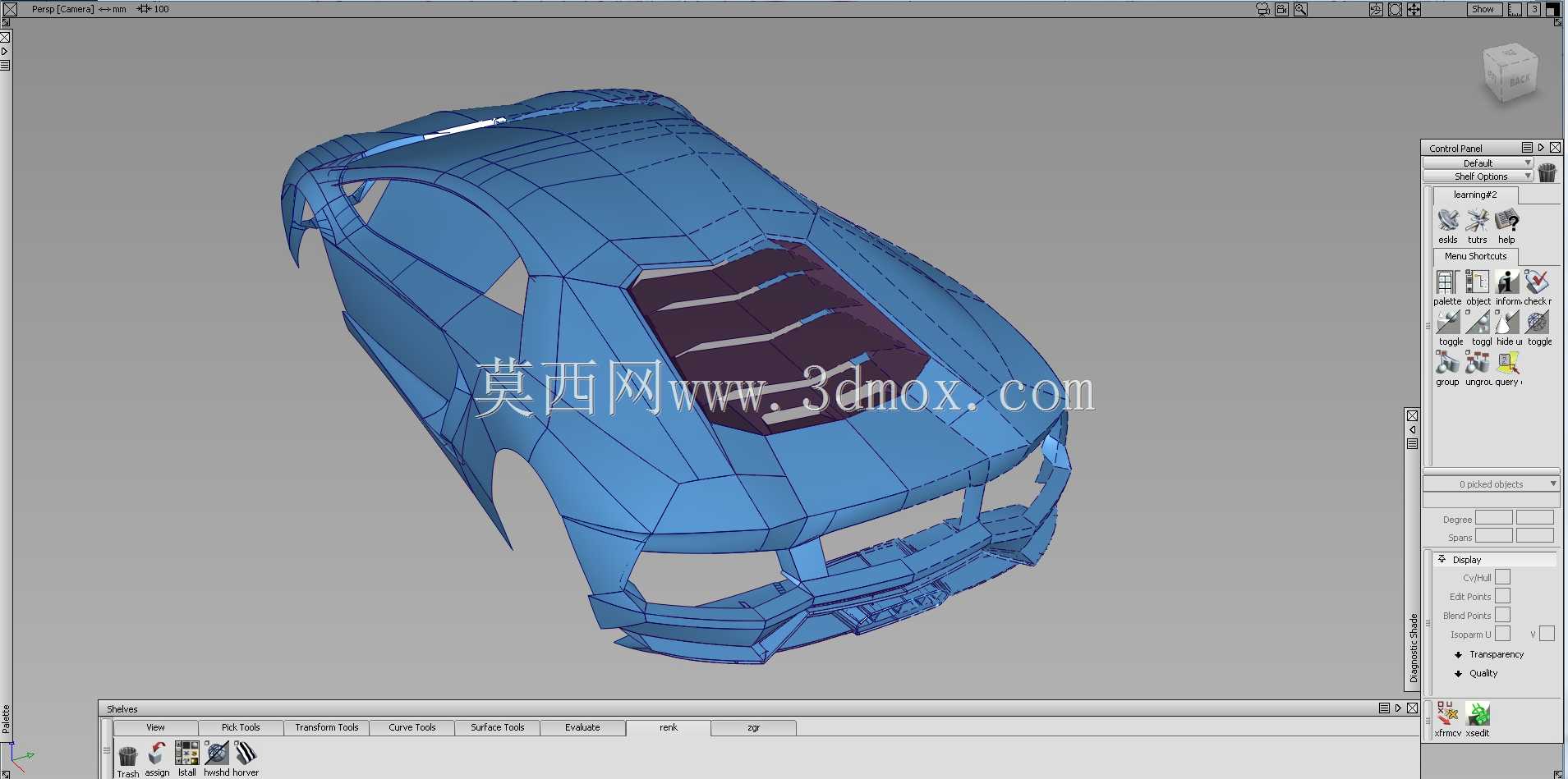Open the Default dropdown in Control Panel
1568x779 pixels.
pyautogui.click(x=1478, y=163)
